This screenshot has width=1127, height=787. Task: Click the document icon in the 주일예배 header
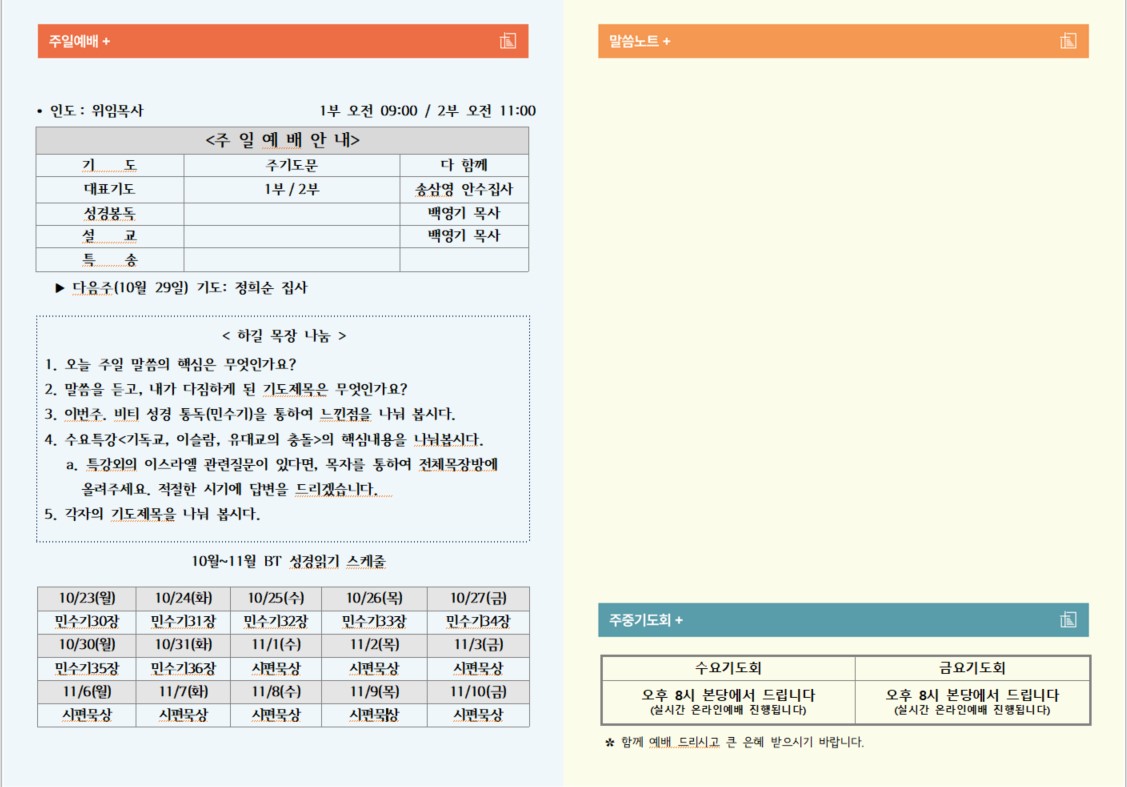coord(507,41)
